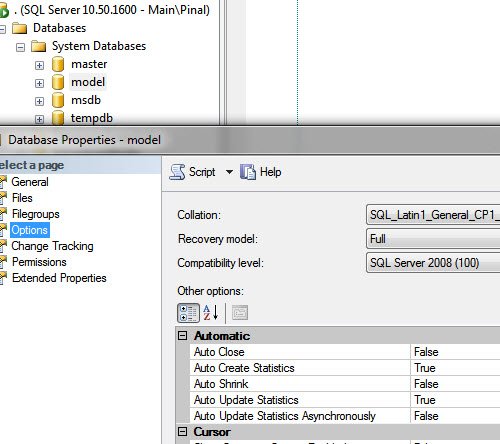
Task: Expand the master database node
Action: [x=39, y=65]
